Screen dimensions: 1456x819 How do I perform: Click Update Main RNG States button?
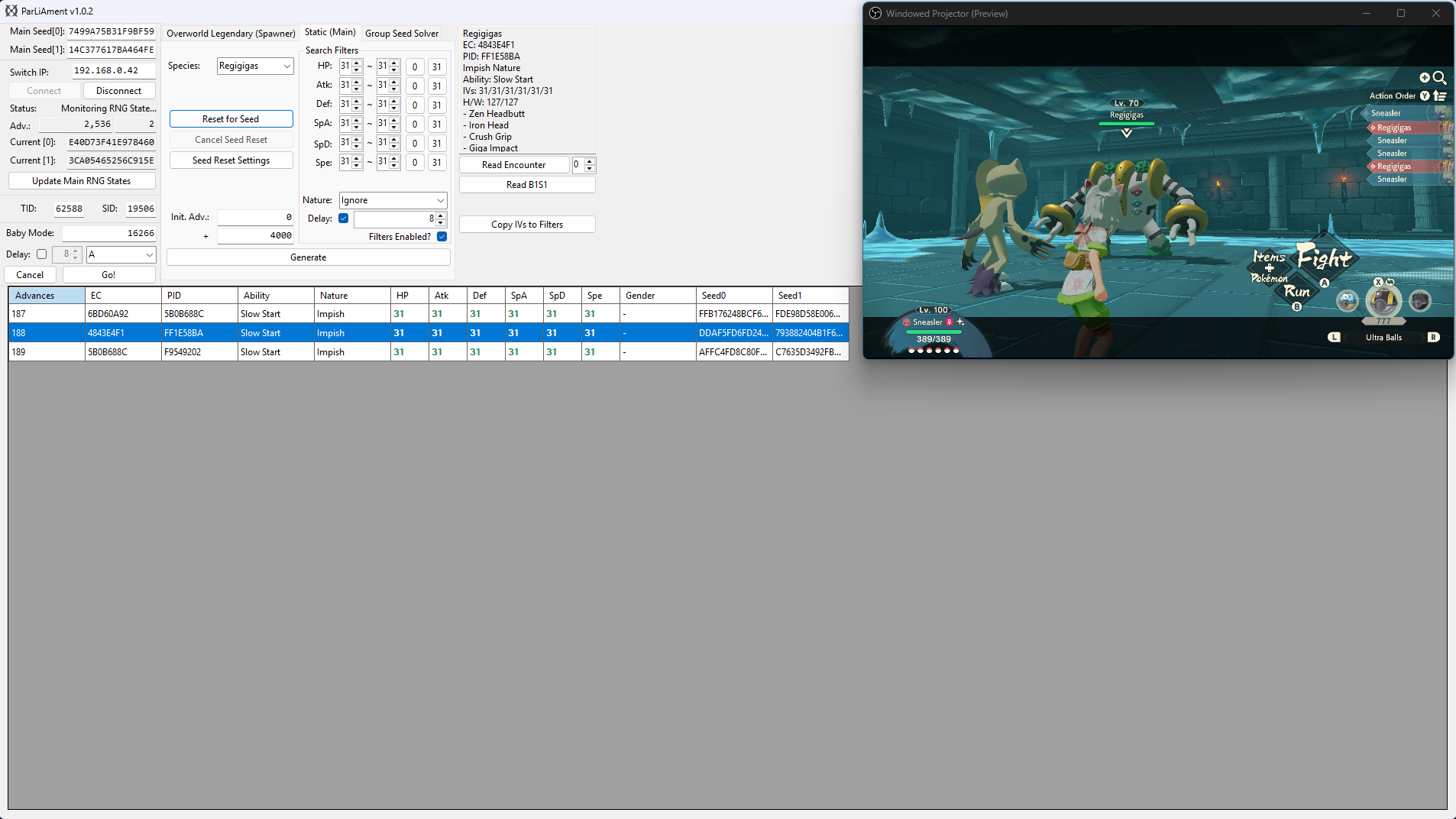tap(82, 181)
